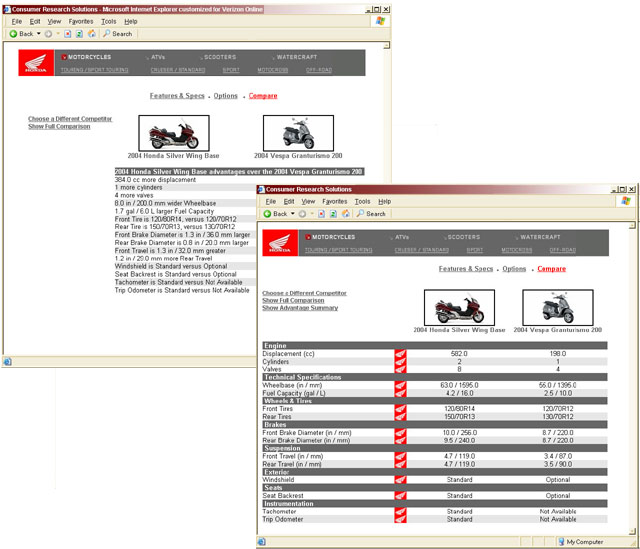Click Honda wing icon on Front Tires row
Image resolution: width=640 pixels, height=549 pixels.
pyautogui.click(x=400, y=409)
